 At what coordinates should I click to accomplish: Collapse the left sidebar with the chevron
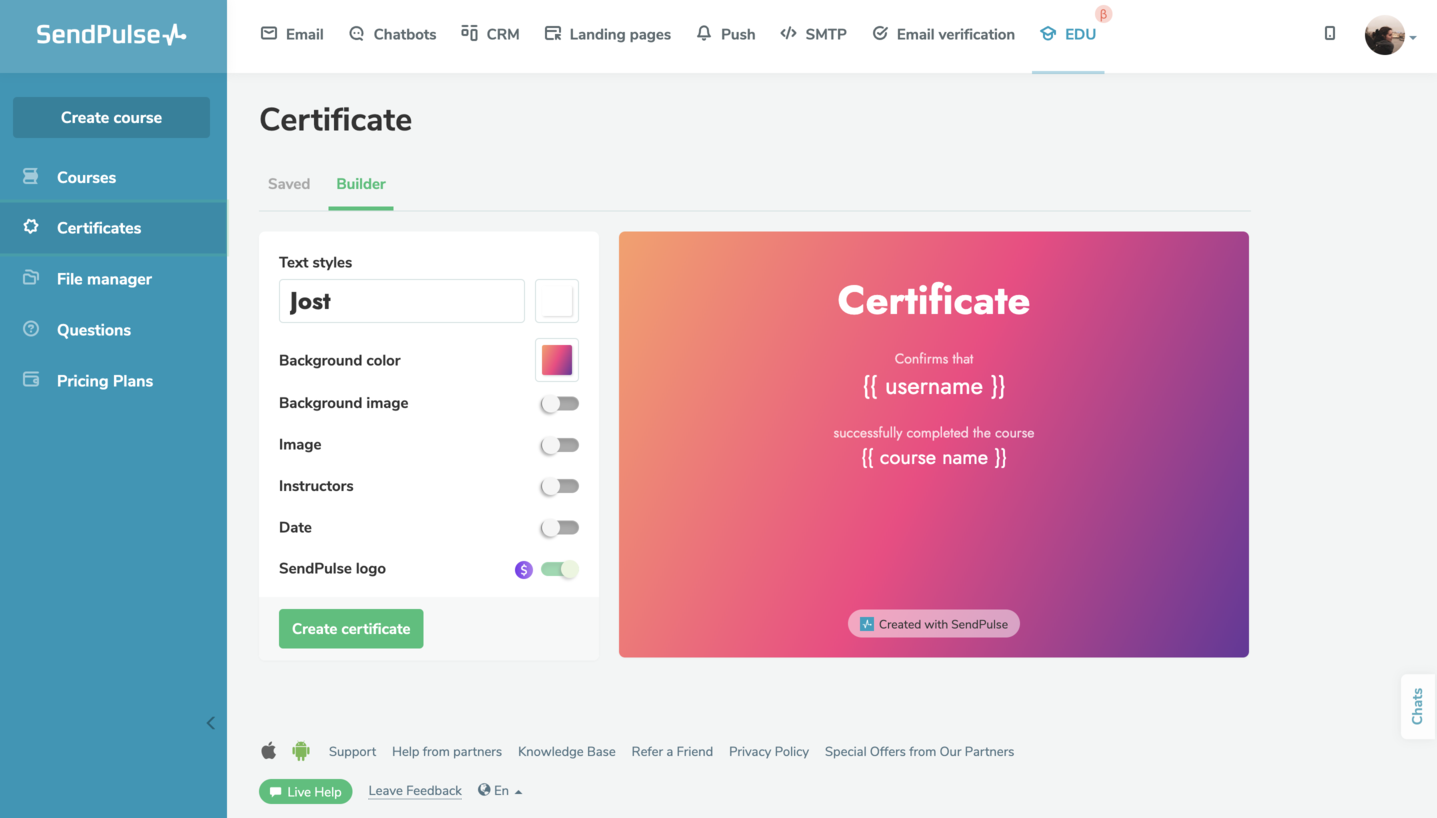(x=210, y=722)
